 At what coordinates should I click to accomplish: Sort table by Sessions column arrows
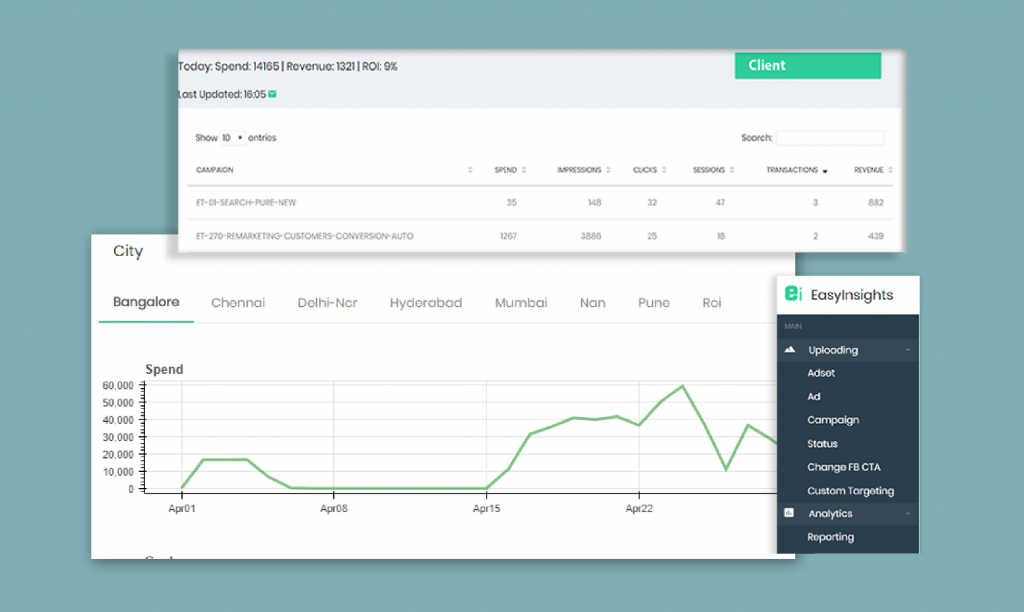pos(732,170)
